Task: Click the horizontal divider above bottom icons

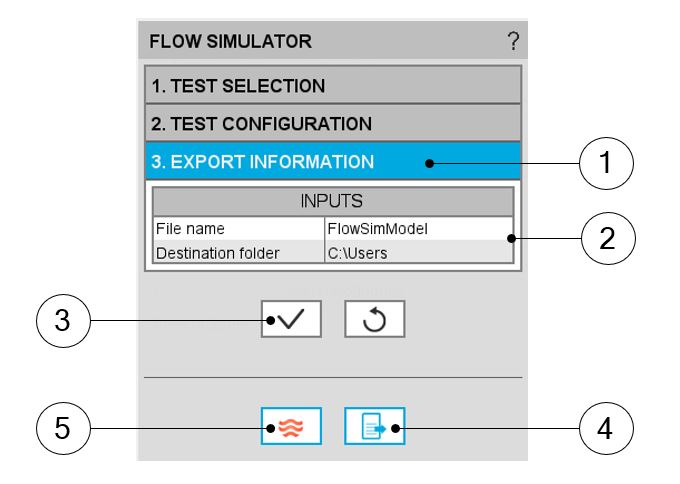Action: [x=333, y=377]
